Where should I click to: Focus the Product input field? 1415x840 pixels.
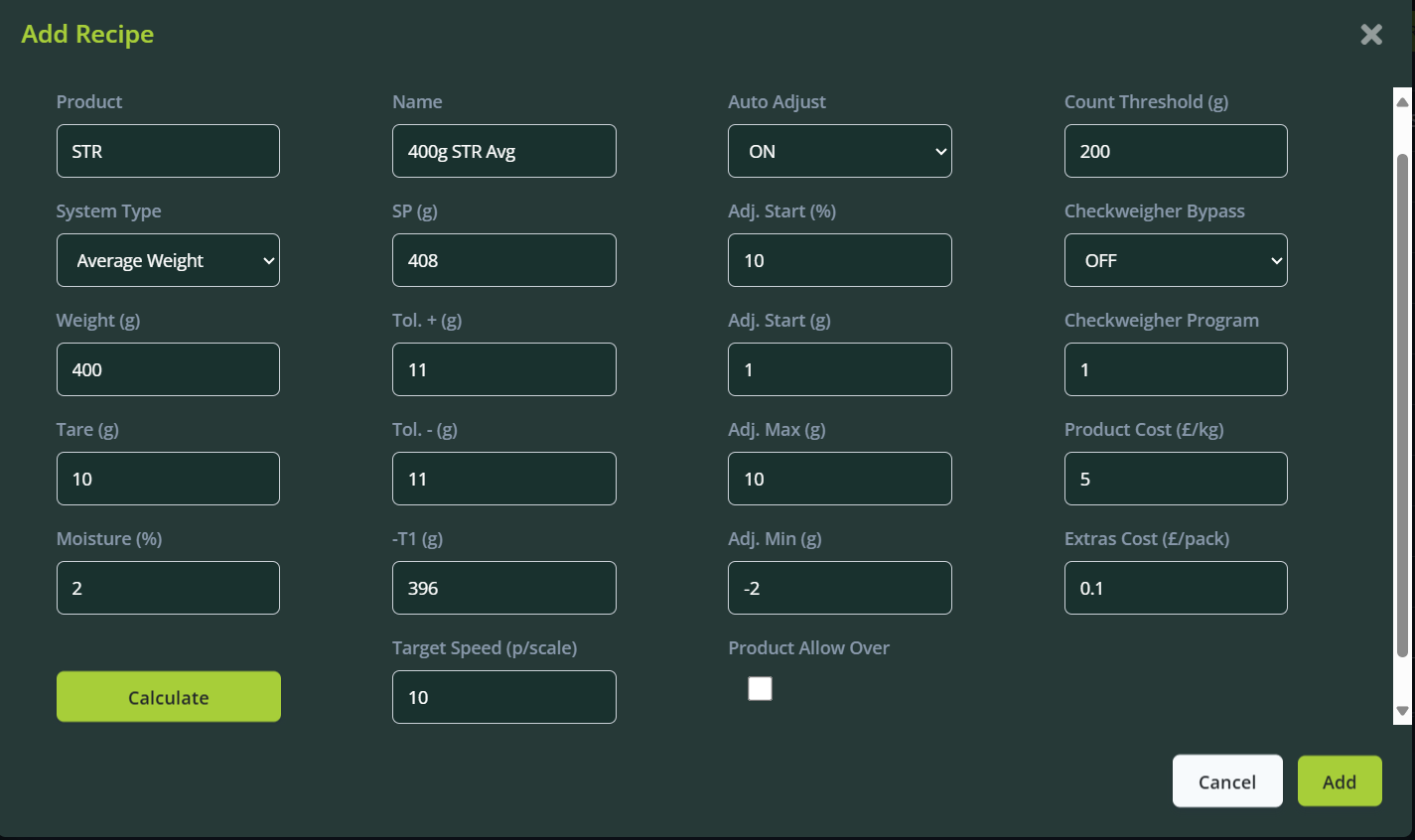pyautogui.click(x=168, y=151)
